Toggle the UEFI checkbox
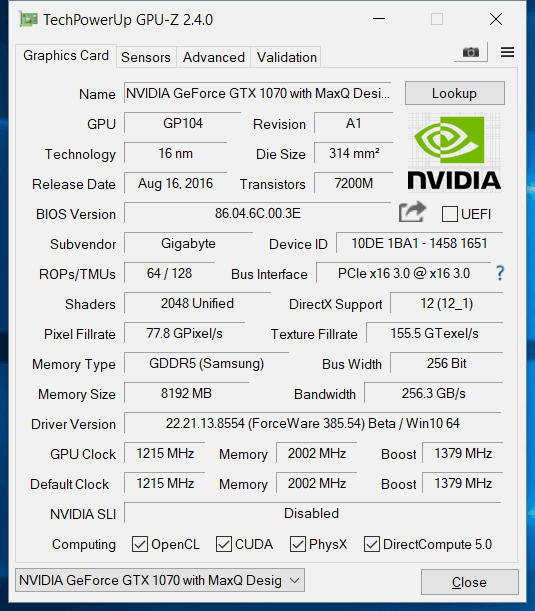This screenshot has height=611, width=535. [x=450, y=214]
